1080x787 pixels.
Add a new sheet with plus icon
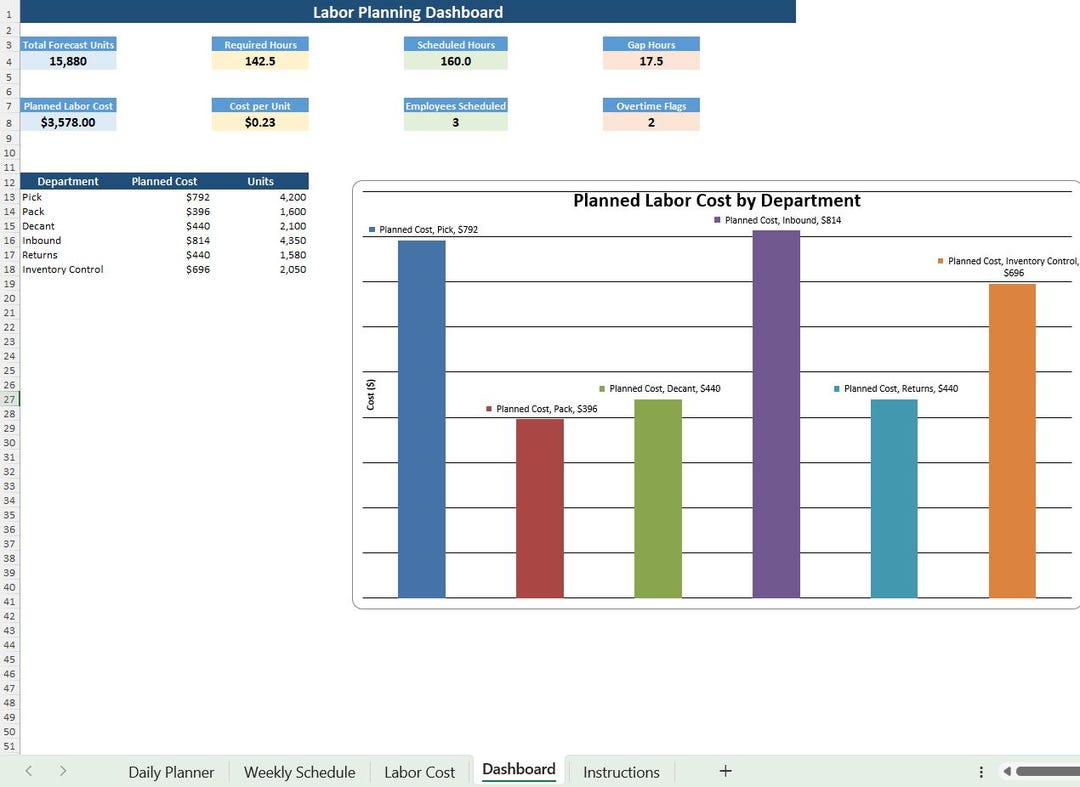click(725, 771)
